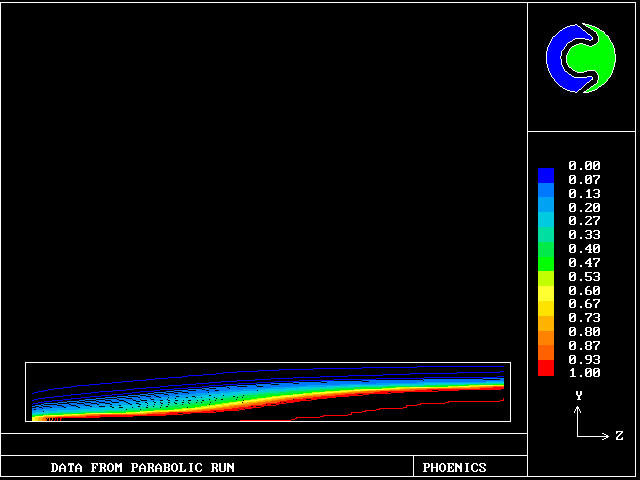Click the 0.33 legend value
640x480 pixels.
click(x=584, y=235)
